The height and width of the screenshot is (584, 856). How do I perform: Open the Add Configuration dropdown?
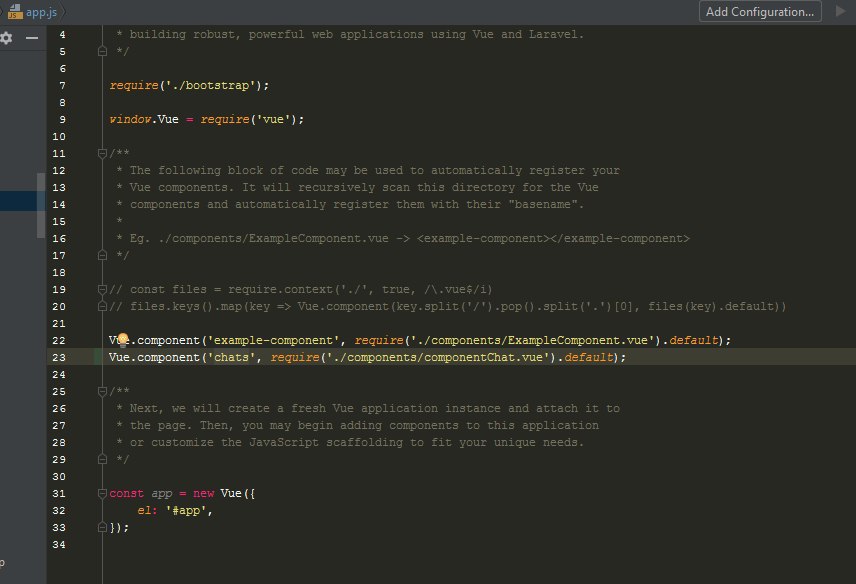tap(760, 11)
